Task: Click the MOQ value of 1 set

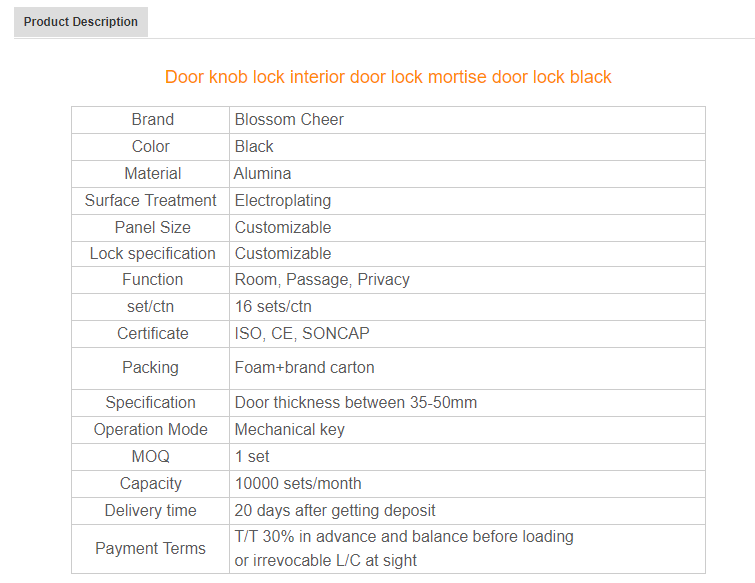Action: (x=252, y=457)
